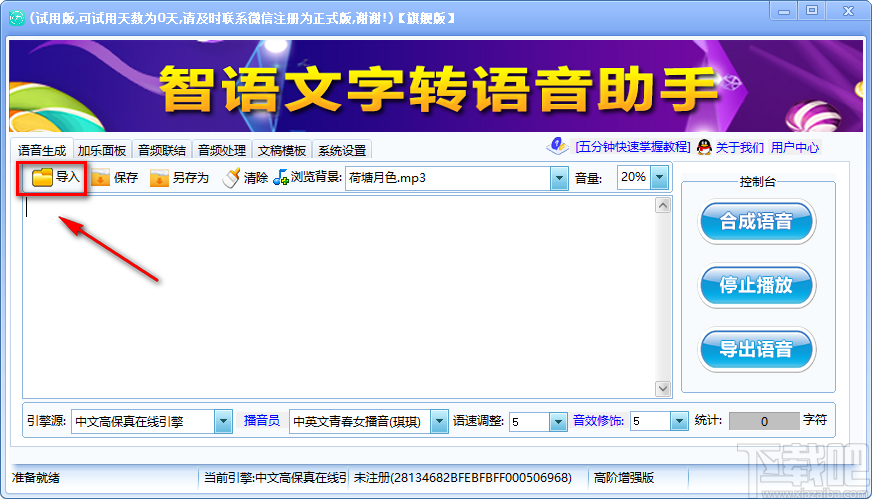Click the 导出语音 button
The height and width of the screenshot is (499, 872).
point(756,349)
